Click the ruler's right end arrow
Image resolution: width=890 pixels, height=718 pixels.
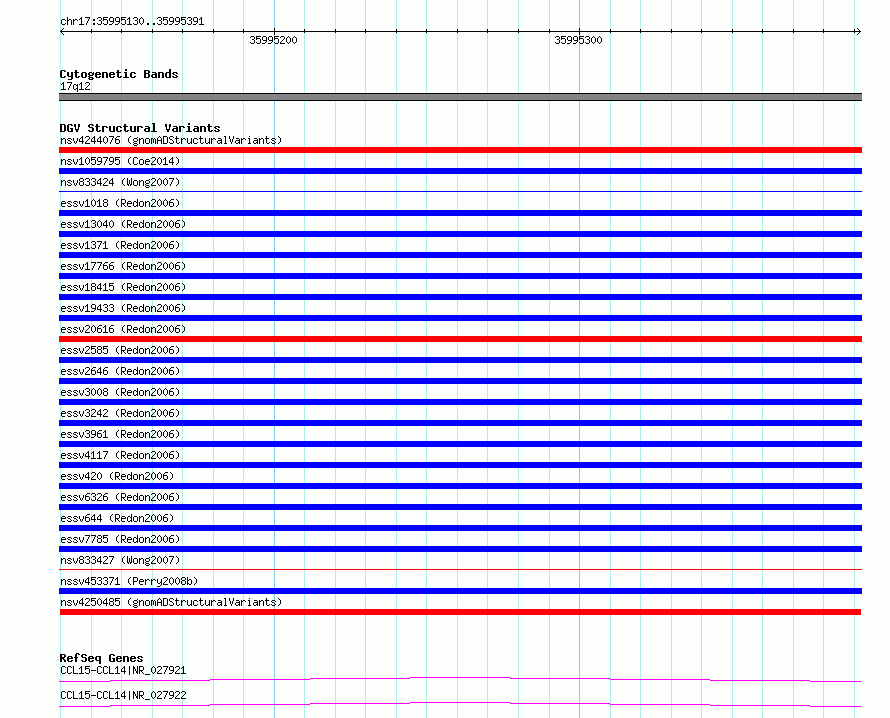point(858,31)
